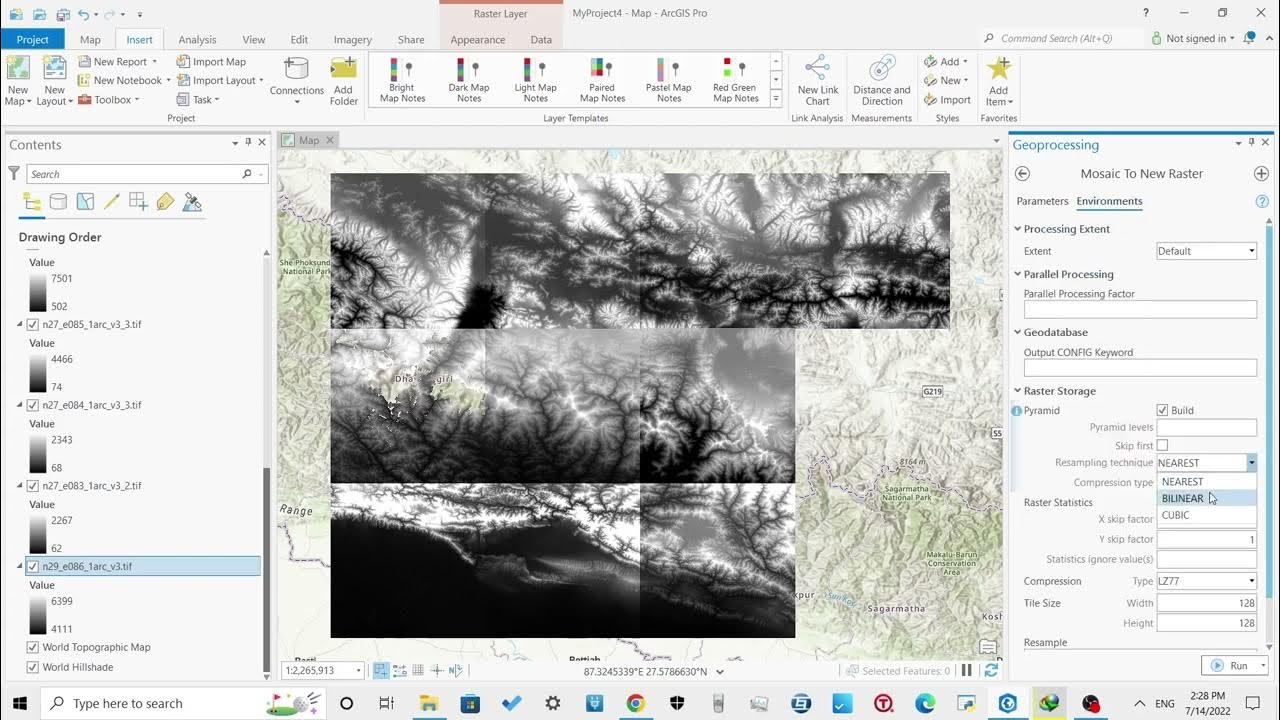Apply the Dark Map Notes template
Screen dimensions: 1280x720
click(468, 80)
